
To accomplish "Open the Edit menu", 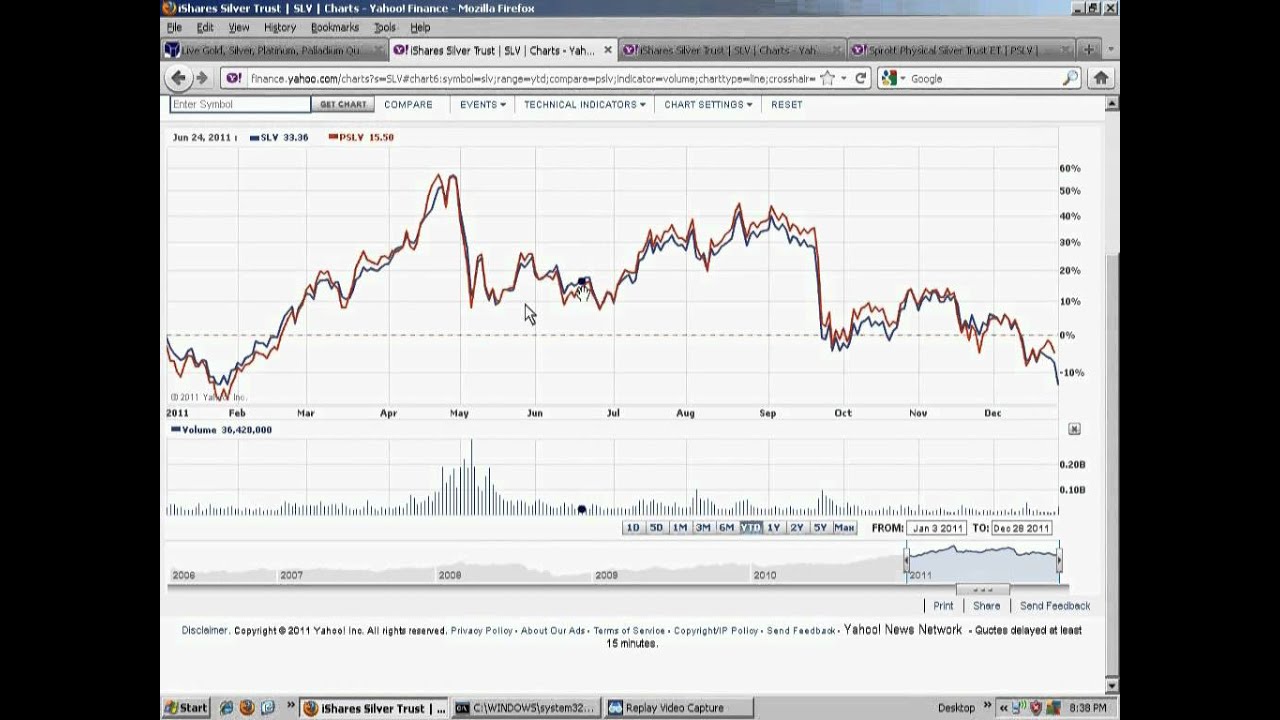I will pyautogui.click(x=205, y=28).
